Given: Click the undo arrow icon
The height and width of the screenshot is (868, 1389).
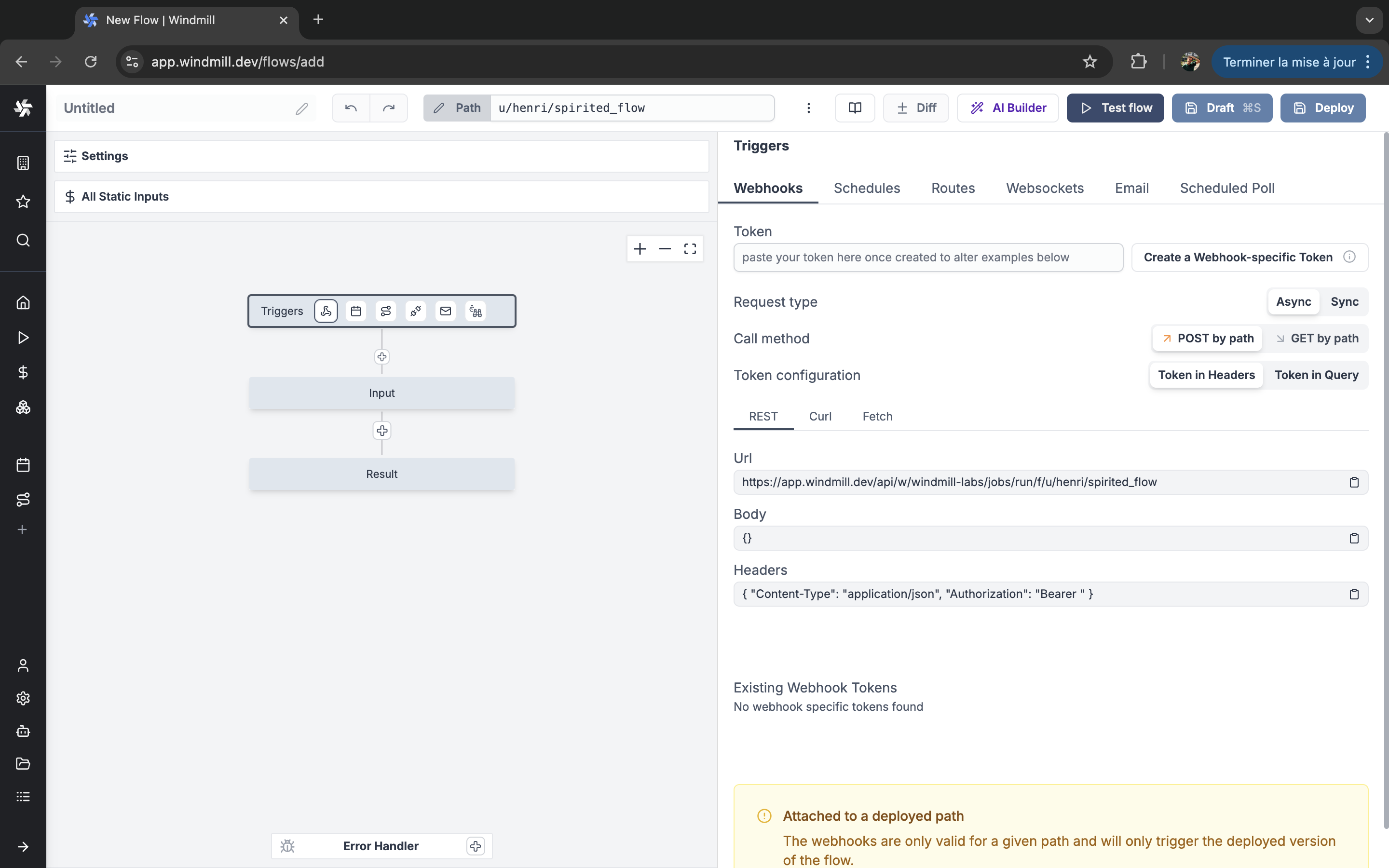Looking at the screenshot, I should point(351,108).
